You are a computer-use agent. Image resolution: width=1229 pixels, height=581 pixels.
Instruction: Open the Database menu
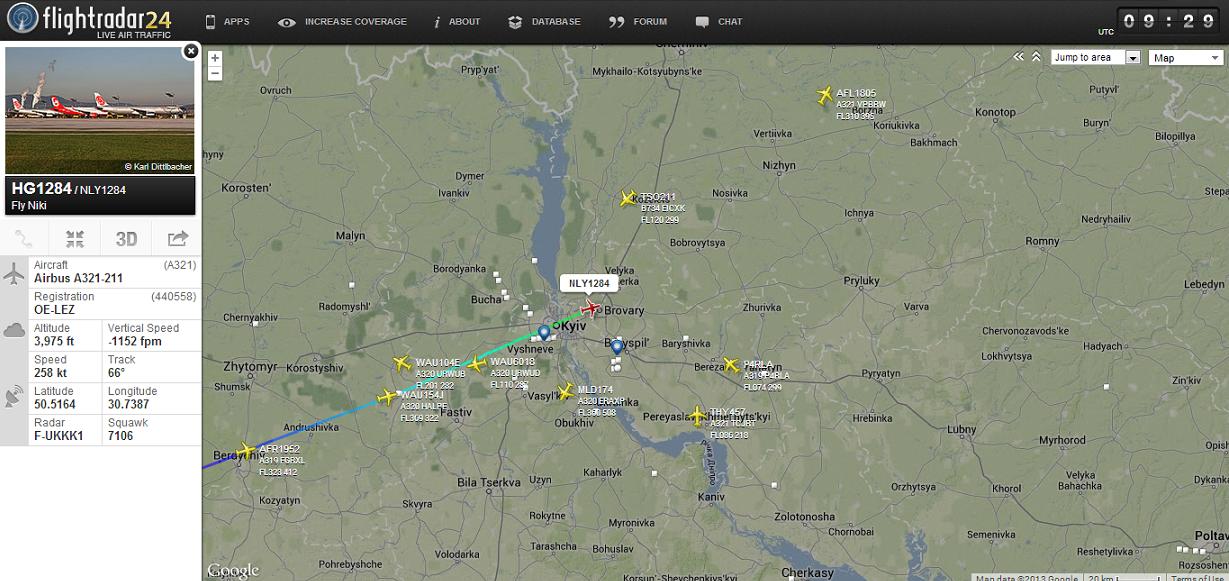(544, 21)
